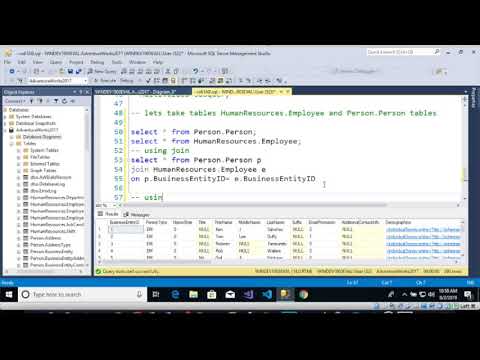Screen dimensions: 480x360
Task: Select BusinessEntityID cell in row 1
Action: [126, 230]
